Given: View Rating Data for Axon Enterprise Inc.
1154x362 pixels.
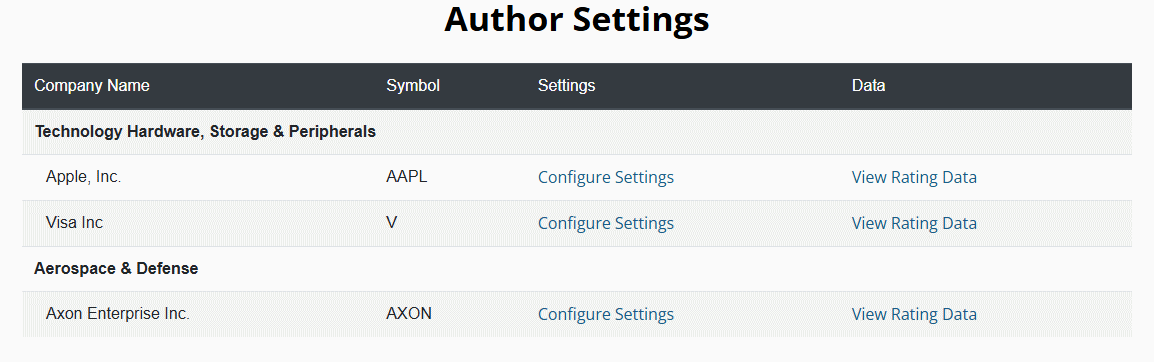Looking at the screenshot, I should click(914, 314).
